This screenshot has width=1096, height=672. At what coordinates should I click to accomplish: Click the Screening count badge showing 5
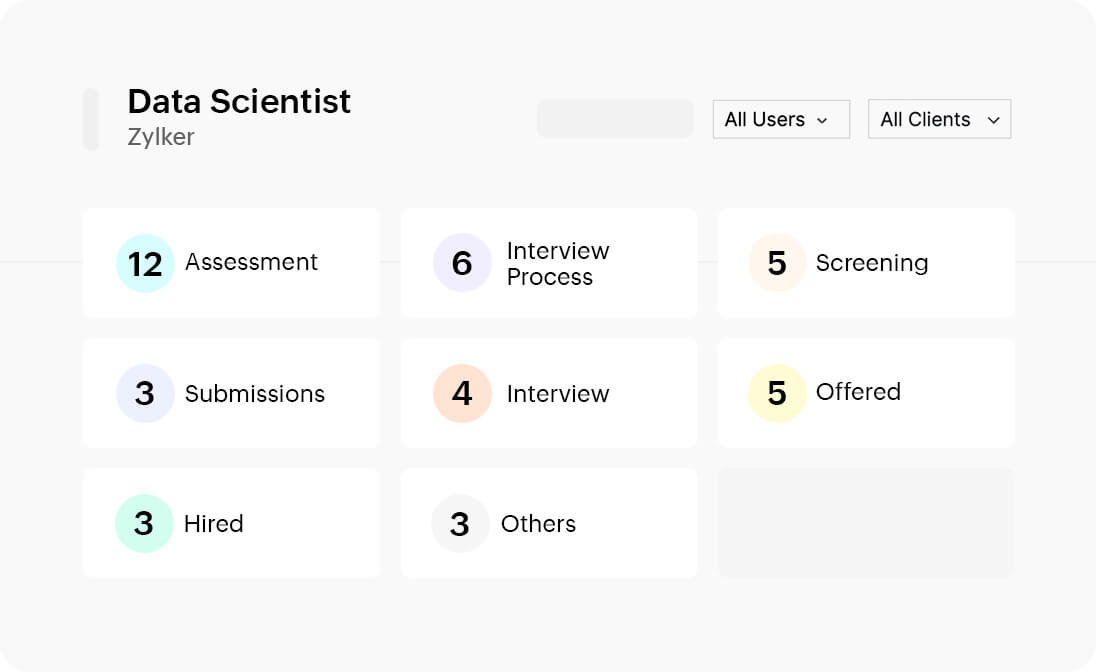point(777,263)
